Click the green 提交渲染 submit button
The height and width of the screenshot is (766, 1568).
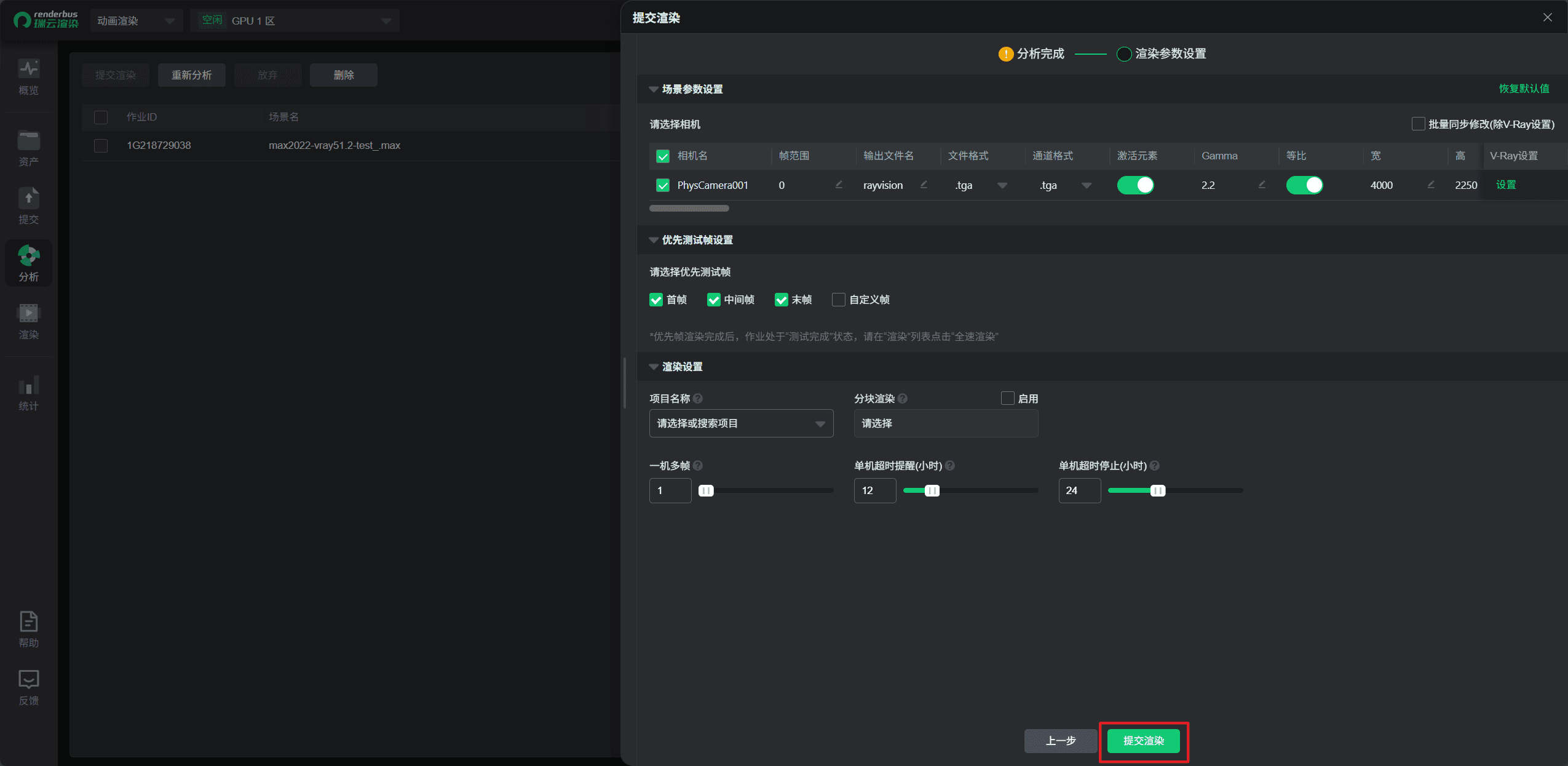(x=1143, y=741)
